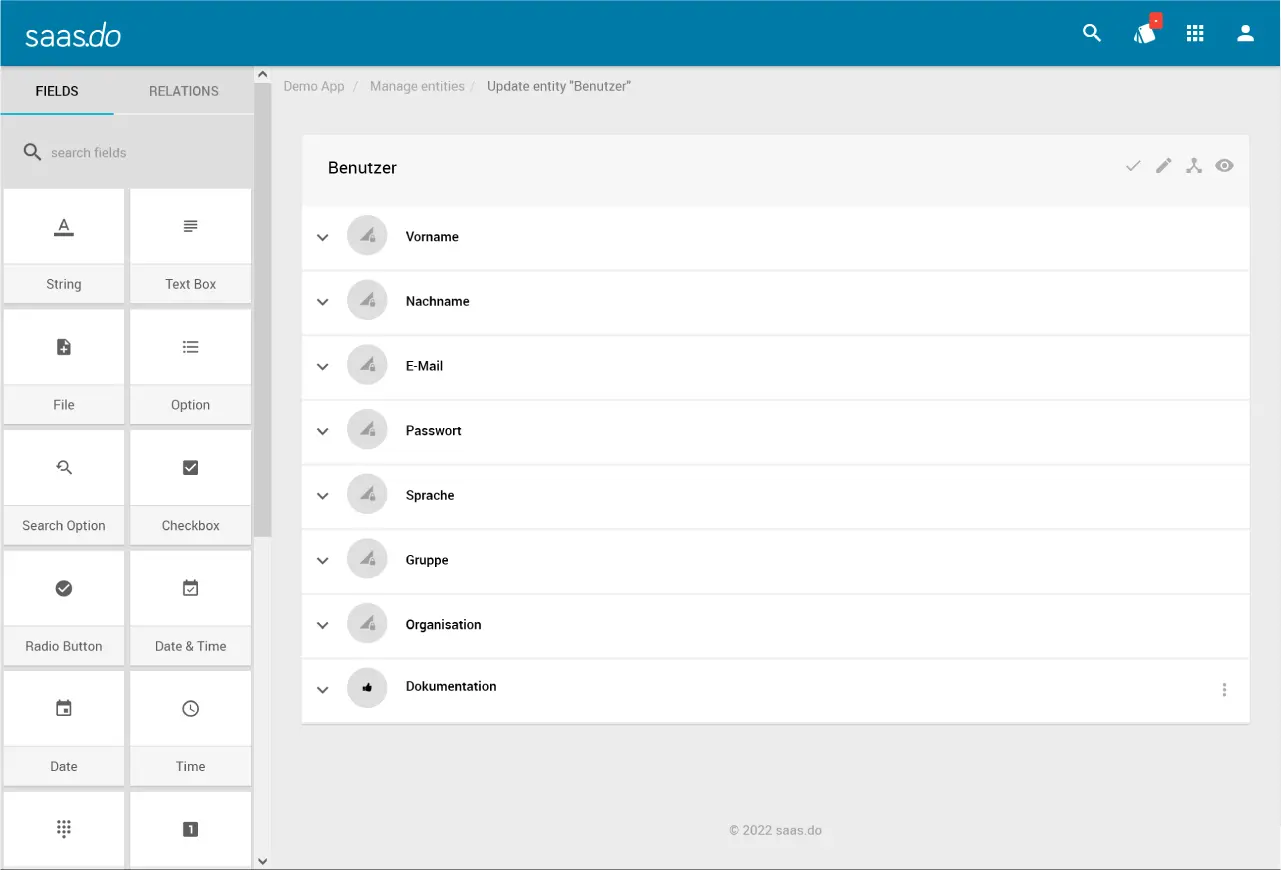The image size is (1281, 870).
Task: Expand the Organisation field chevron
Action: click(323, 626)
